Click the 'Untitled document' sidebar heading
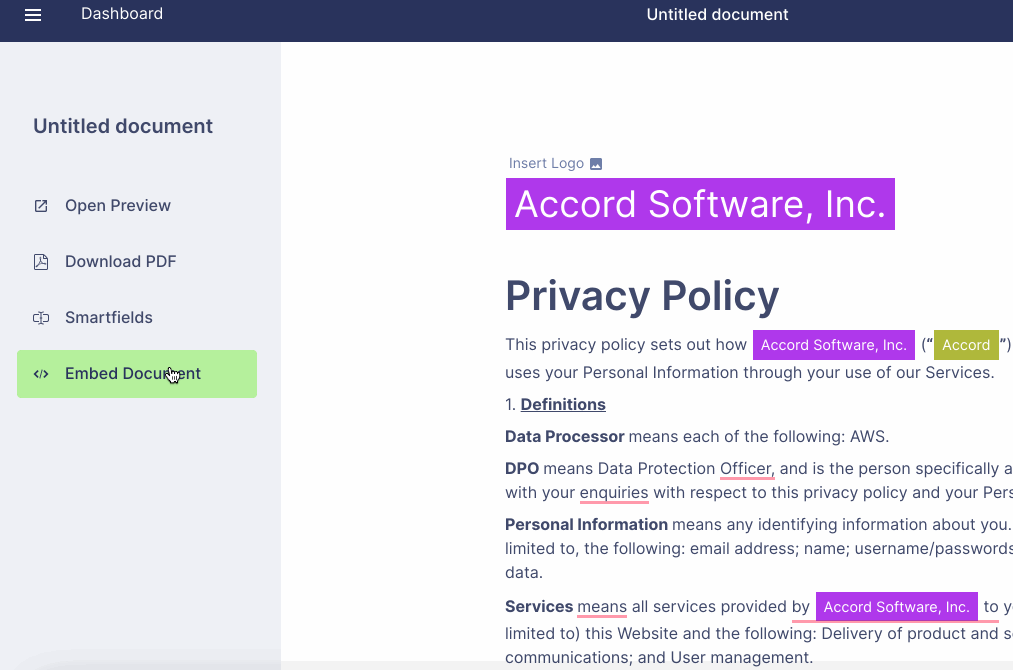1013x670 pixels. 123,126
